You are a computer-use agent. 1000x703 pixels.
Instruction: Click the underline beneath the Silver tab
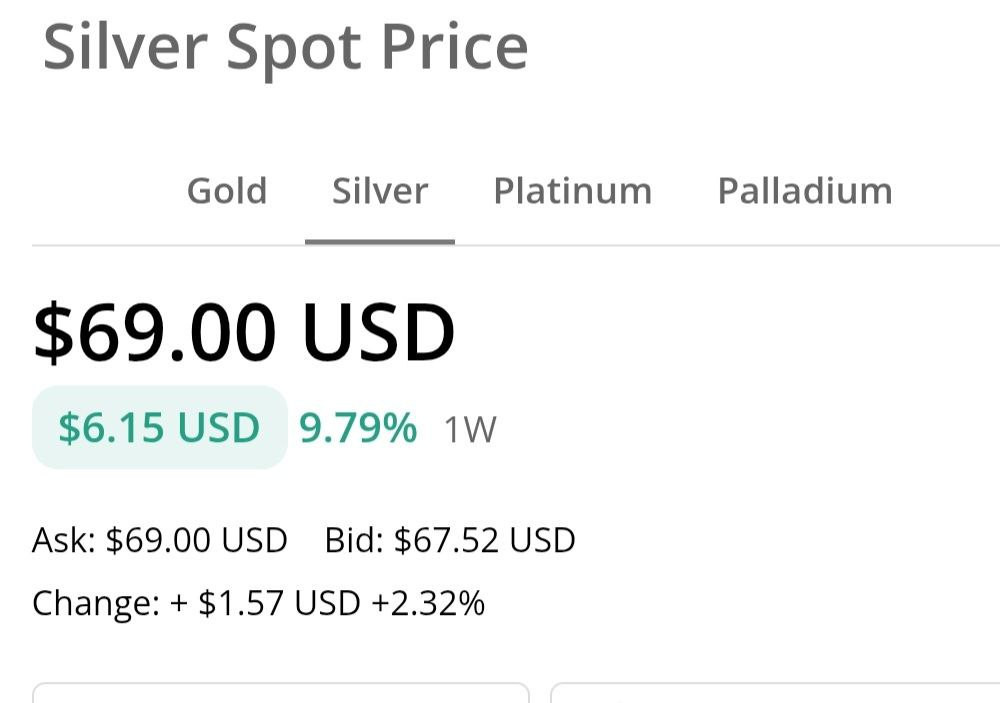click(x=380, y=241)
